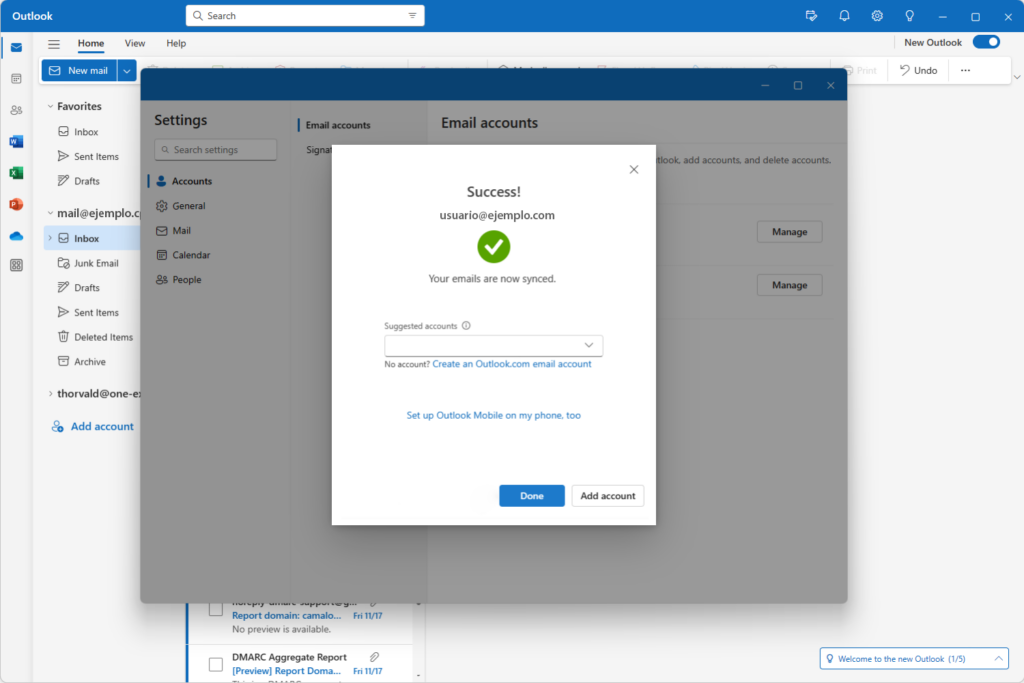
Task: Click Create an Outlook.com email account link
Action: (x=511, y=364)
